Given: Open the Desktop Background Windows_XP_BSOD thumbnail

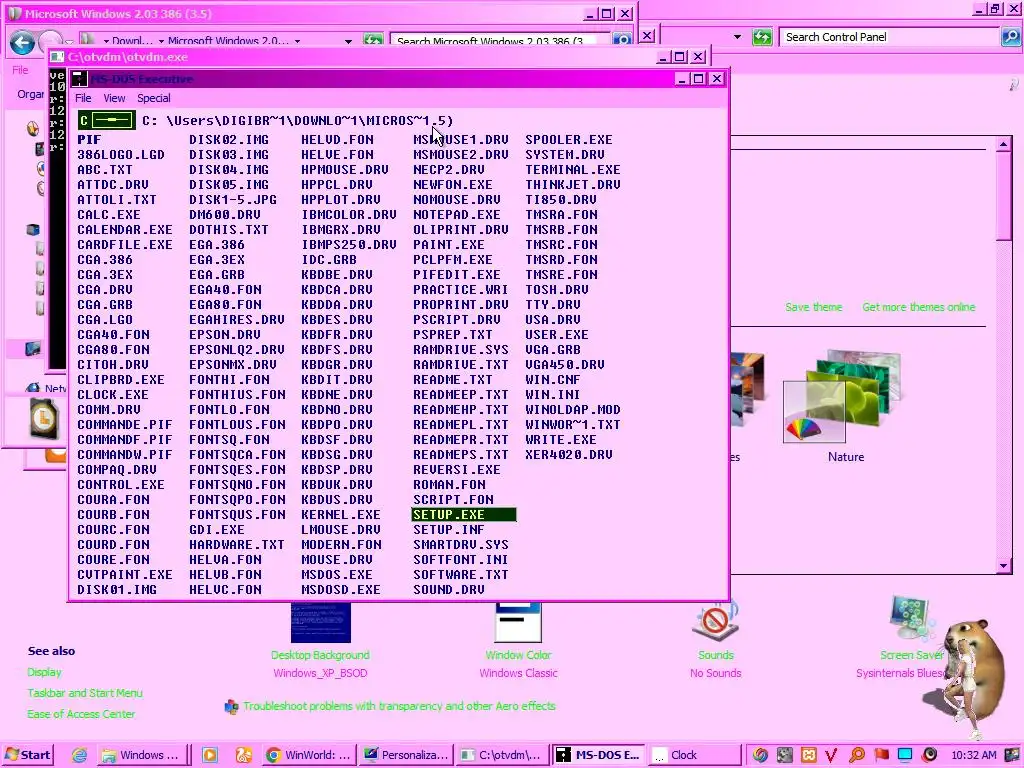Looking at the screenshot, I should [321, 622].
